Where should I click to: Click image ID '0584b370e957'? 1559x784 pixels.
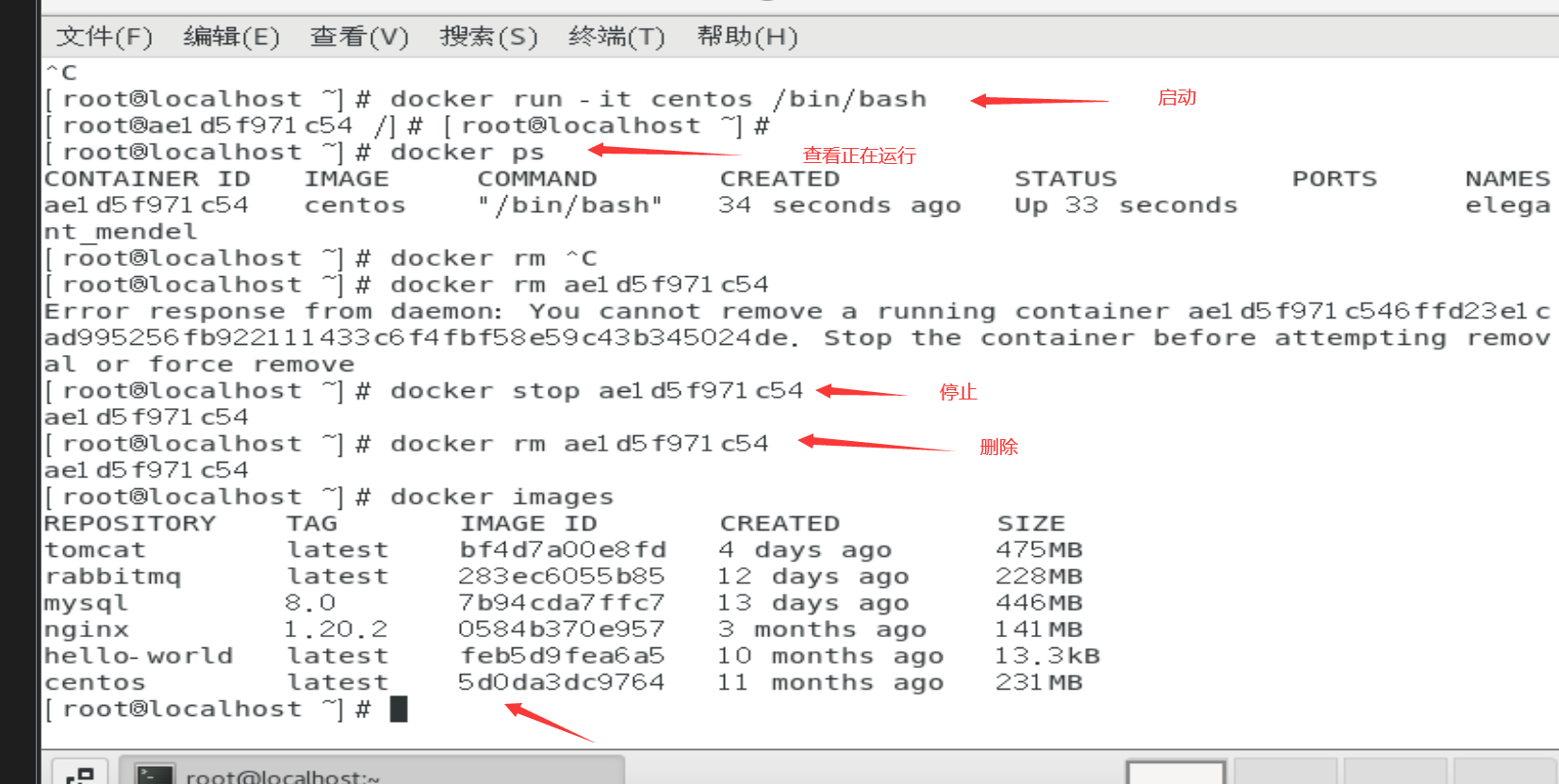[x=562, y=629]
